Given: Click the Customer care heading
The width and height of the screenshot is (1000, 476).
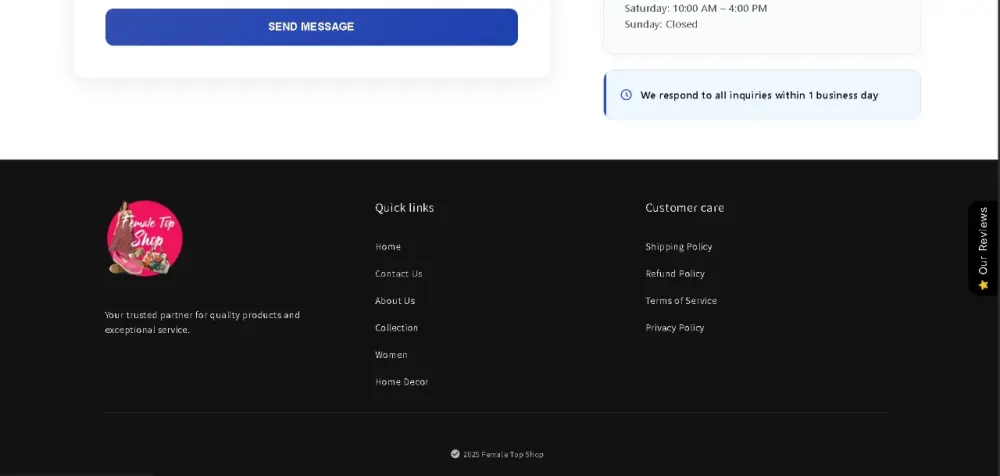Looking at the screenshot, I should (x=685, y=207).
